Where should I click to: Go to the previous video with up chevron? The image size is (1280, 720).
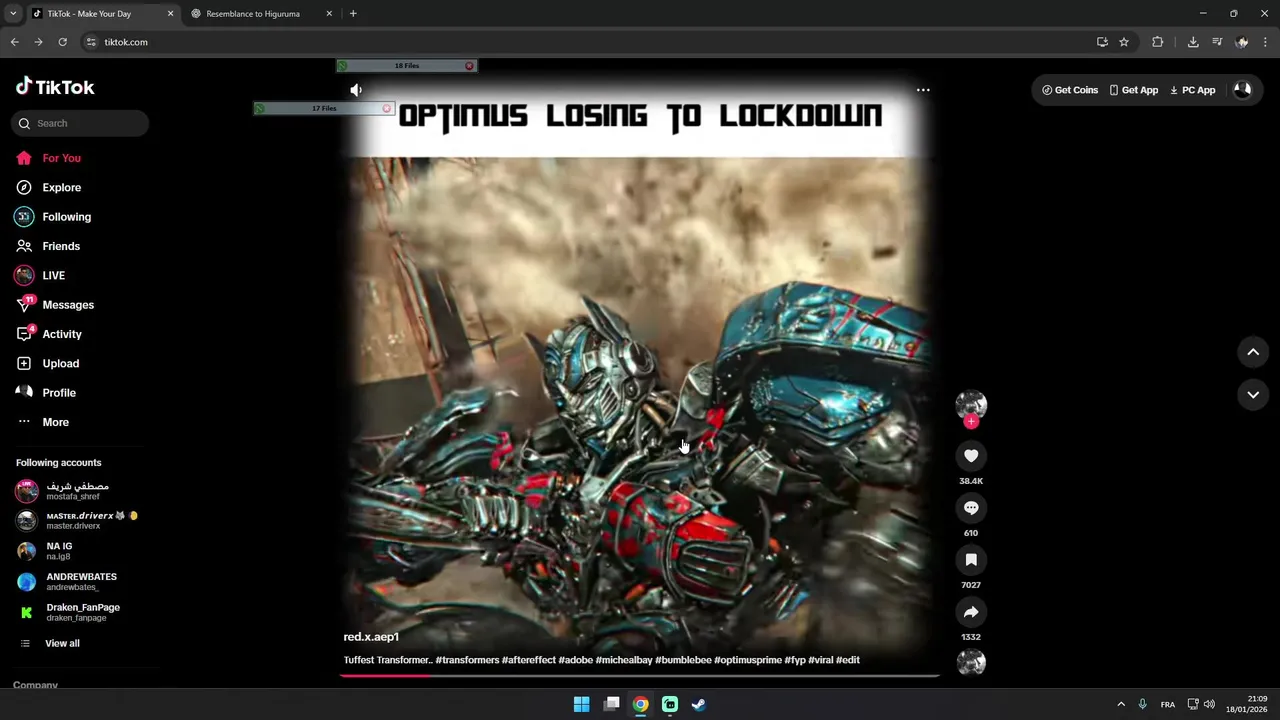(1253, 352)
